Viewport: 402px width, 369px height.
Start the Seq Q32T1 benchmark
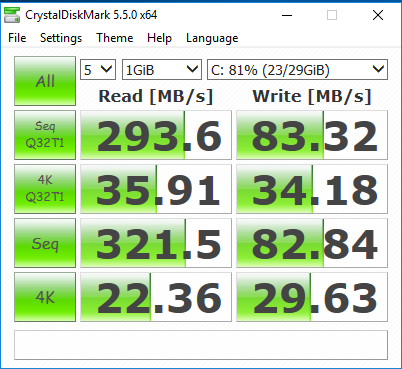[45, 135]
